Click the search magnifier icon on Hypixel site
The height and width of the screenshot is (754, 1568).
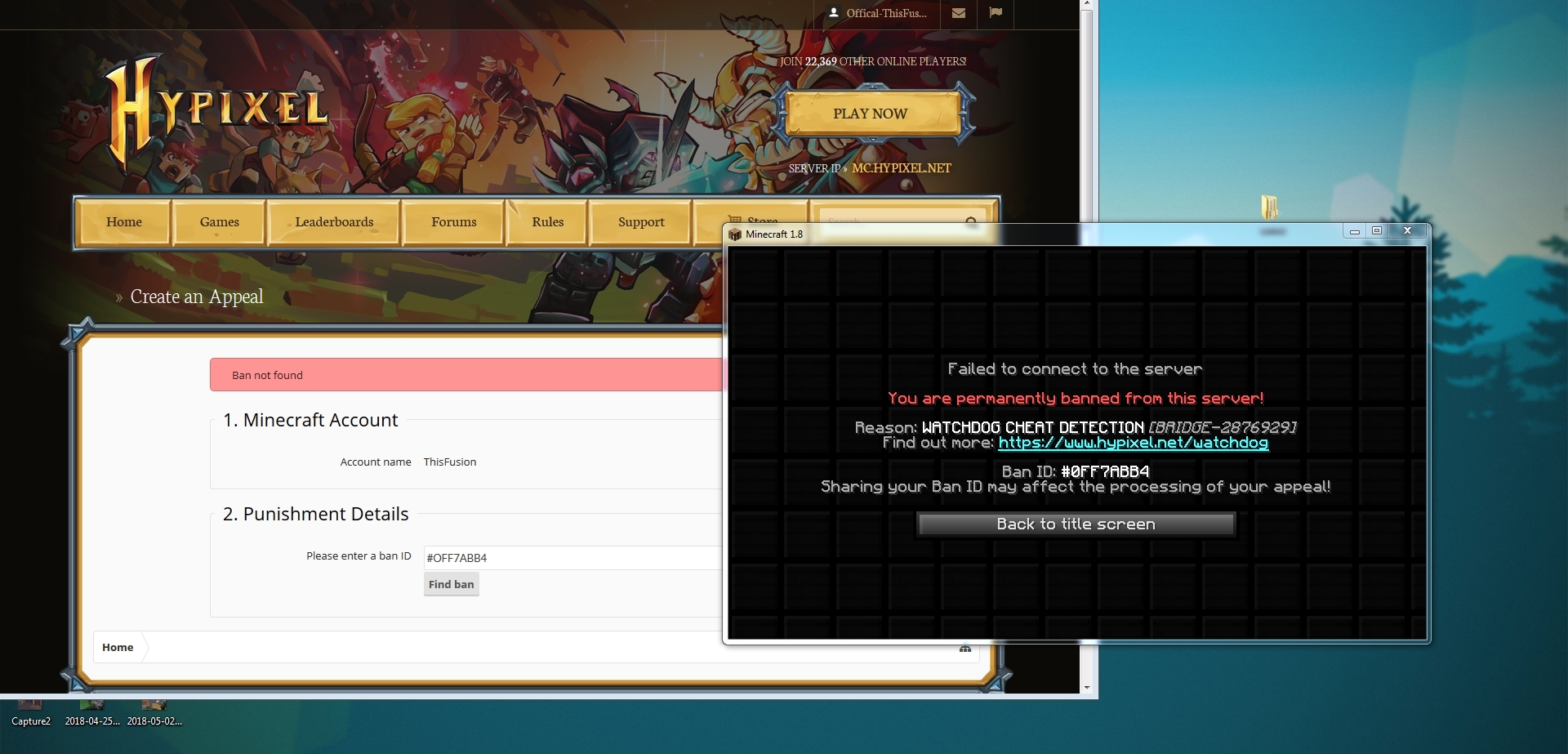[x=971, y=221]
